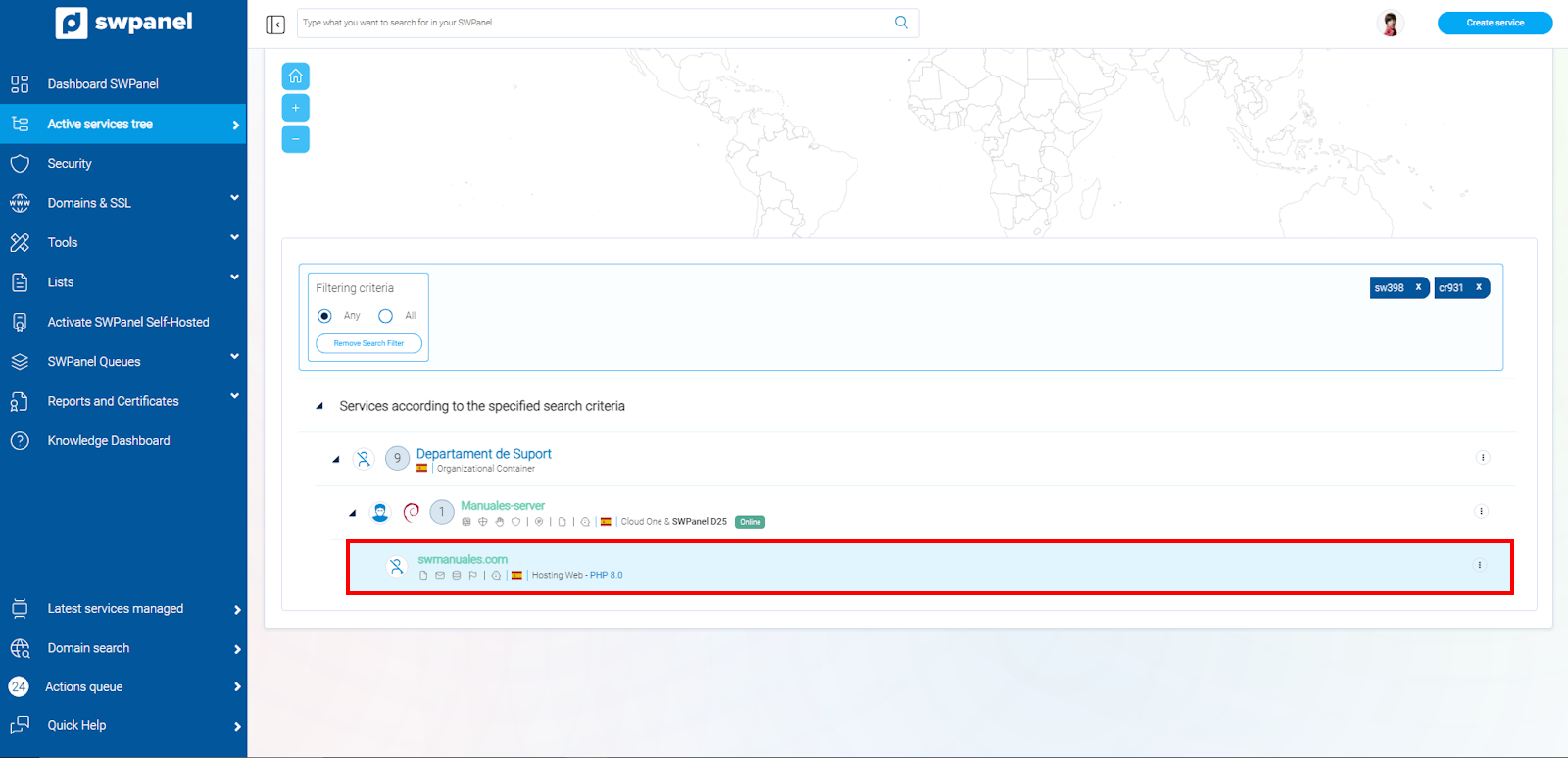Zoom in on the map with the plus button
Screen dimensions: 1568x758
coord(296,108)
